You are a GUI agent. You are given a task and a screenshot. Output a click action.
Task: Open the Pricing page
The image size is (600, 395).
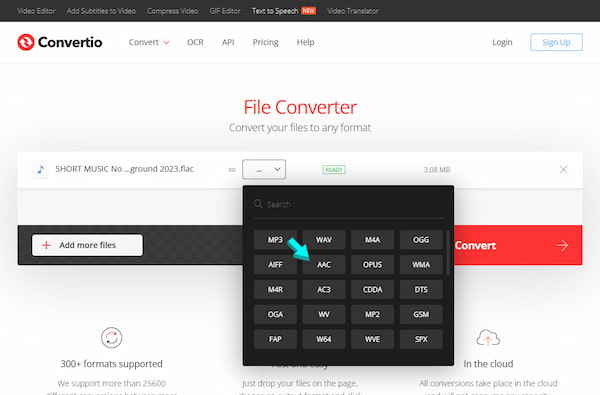(265, 42)
